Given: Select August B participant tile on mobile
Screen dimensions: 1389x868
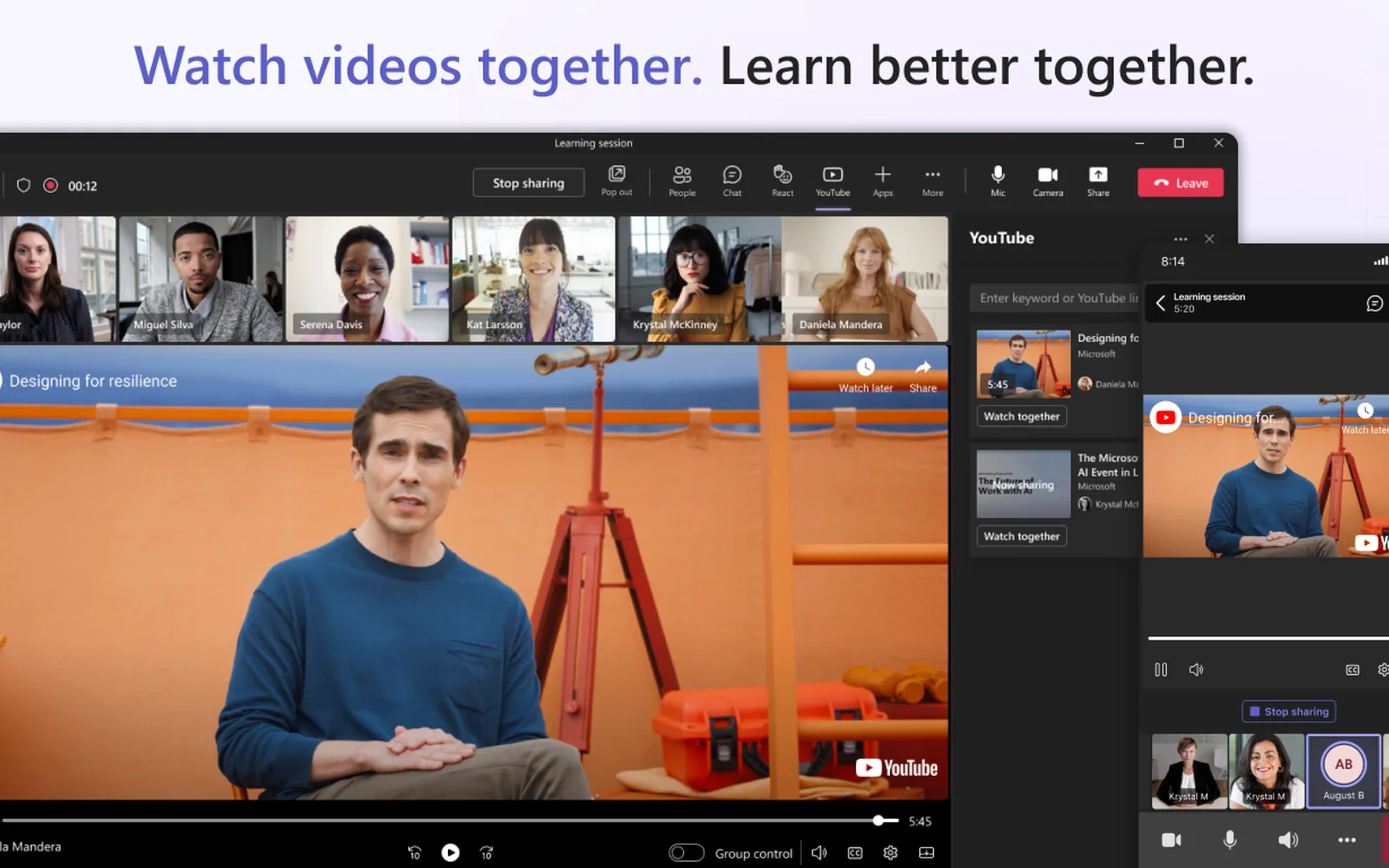Looking at the screenshot, I should [1344, 772].
